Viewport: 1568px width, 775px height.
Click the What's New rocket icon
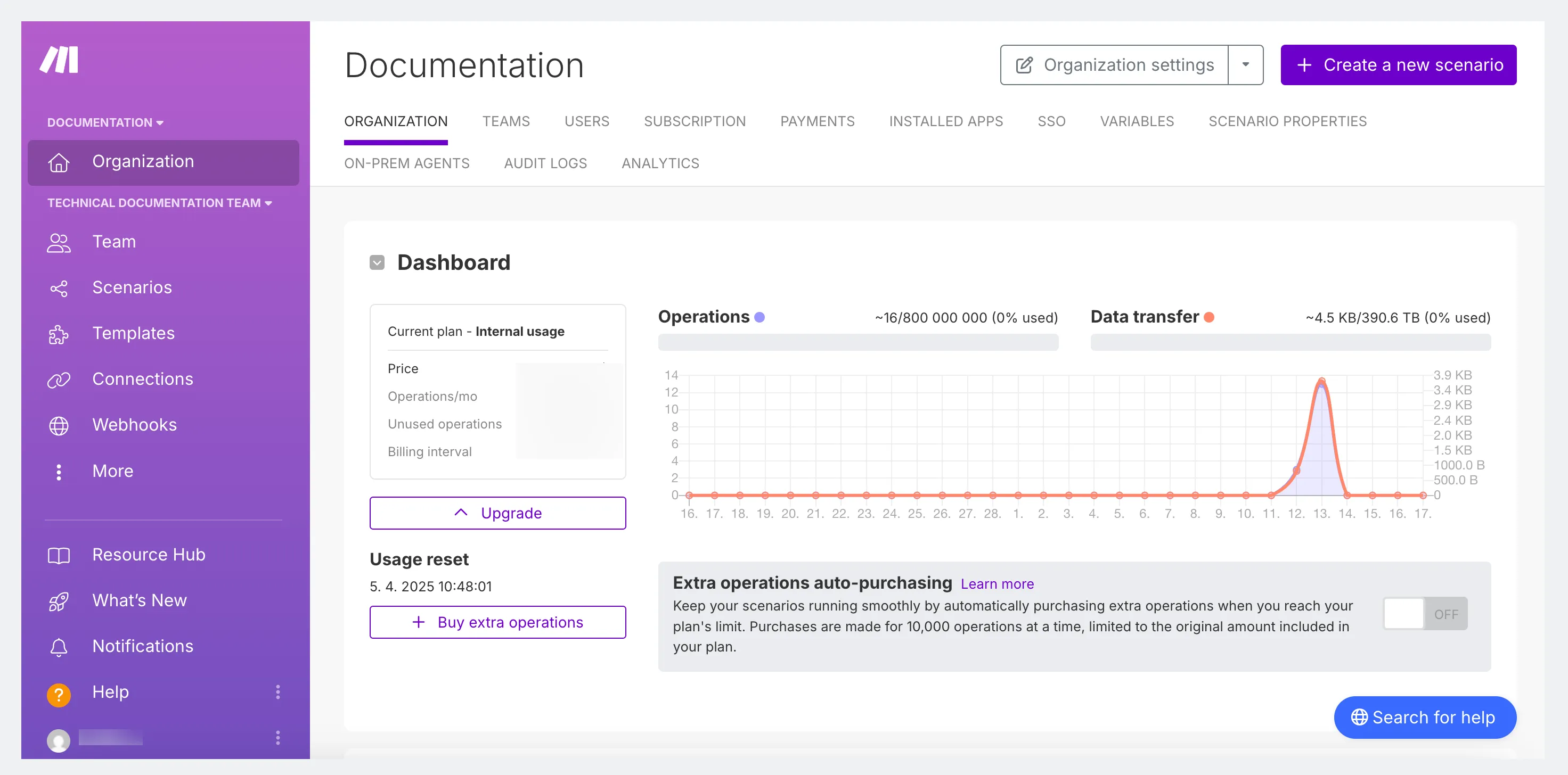pyautogui.click(x=59, y=601)
